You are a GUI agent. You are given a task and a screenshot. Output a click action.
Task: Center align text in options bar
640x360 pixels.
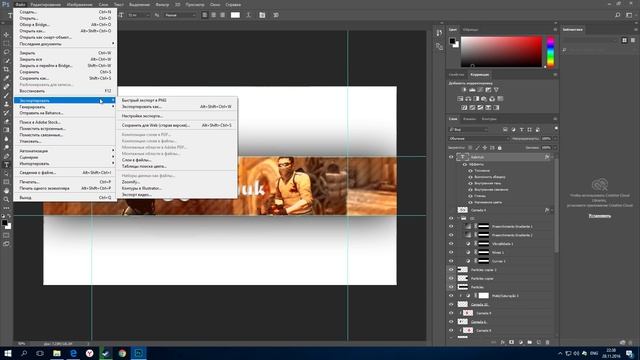213,15
